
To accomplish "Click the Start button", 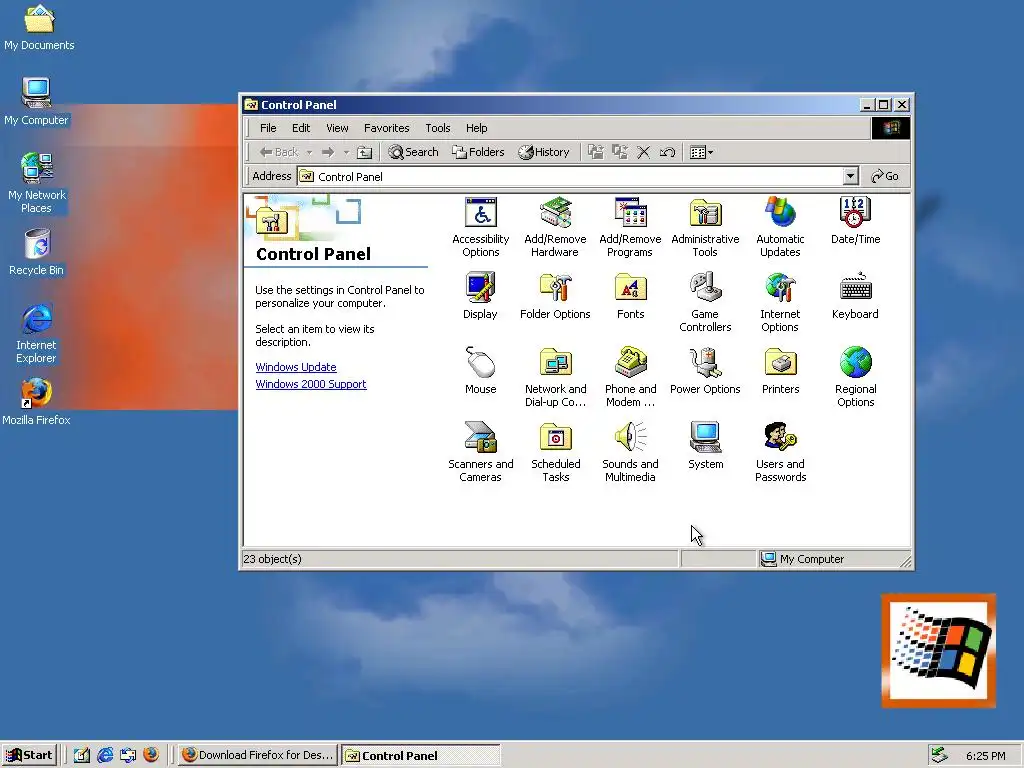I will coord(29,755).
